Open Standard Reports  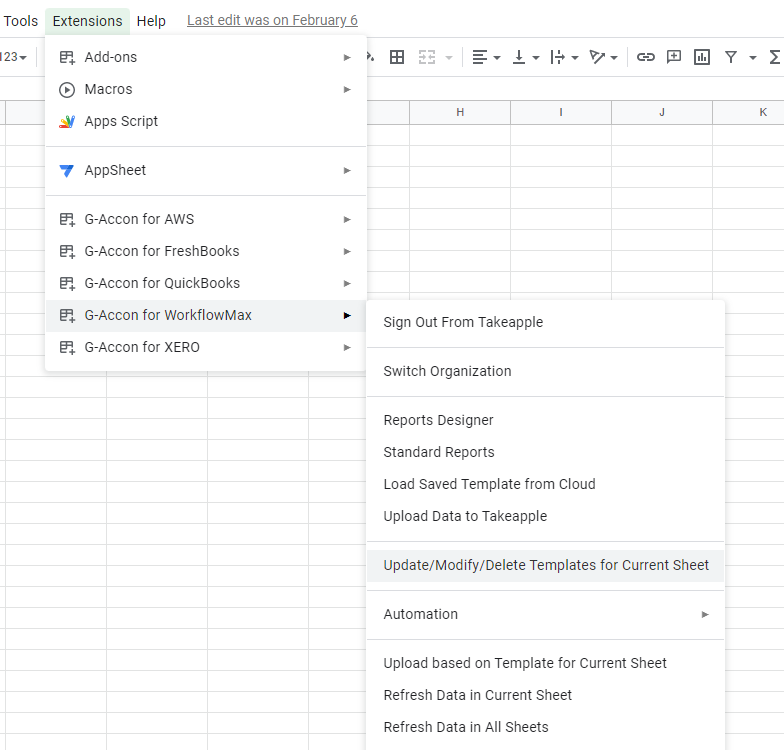(546, 452)
